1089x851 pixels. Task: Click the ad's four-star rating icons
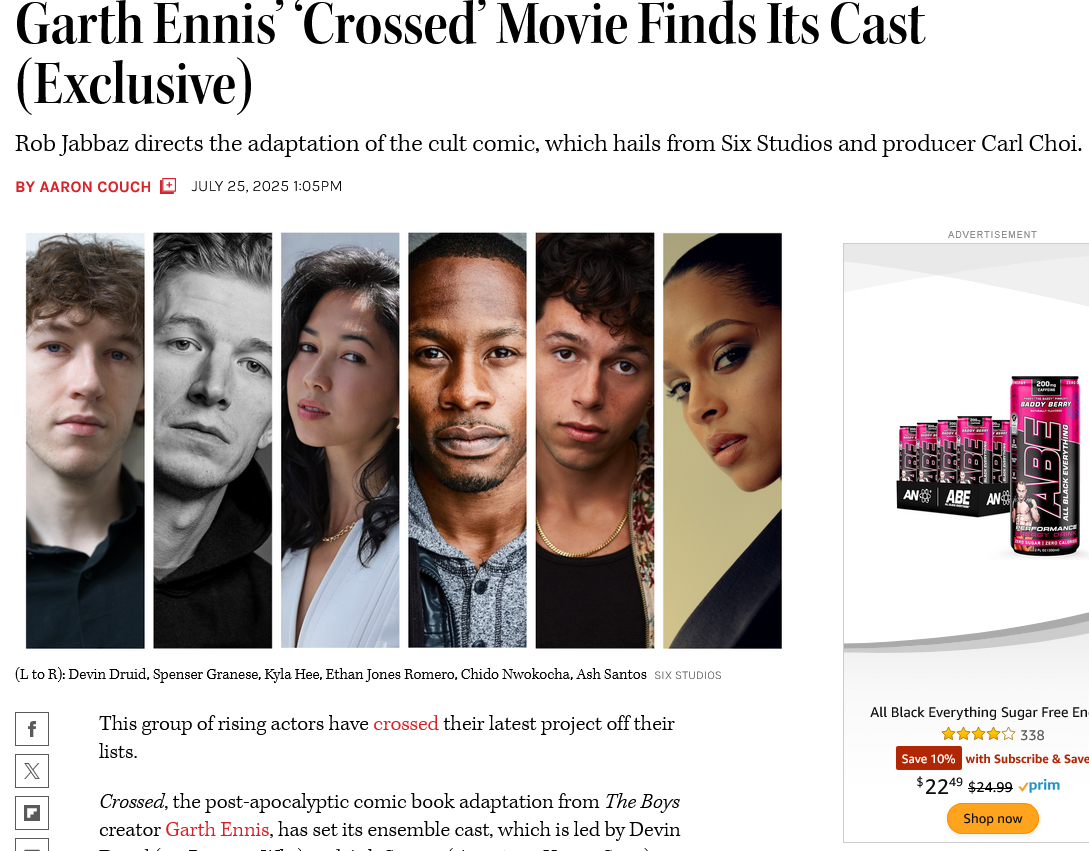click(x=978, y=734)
